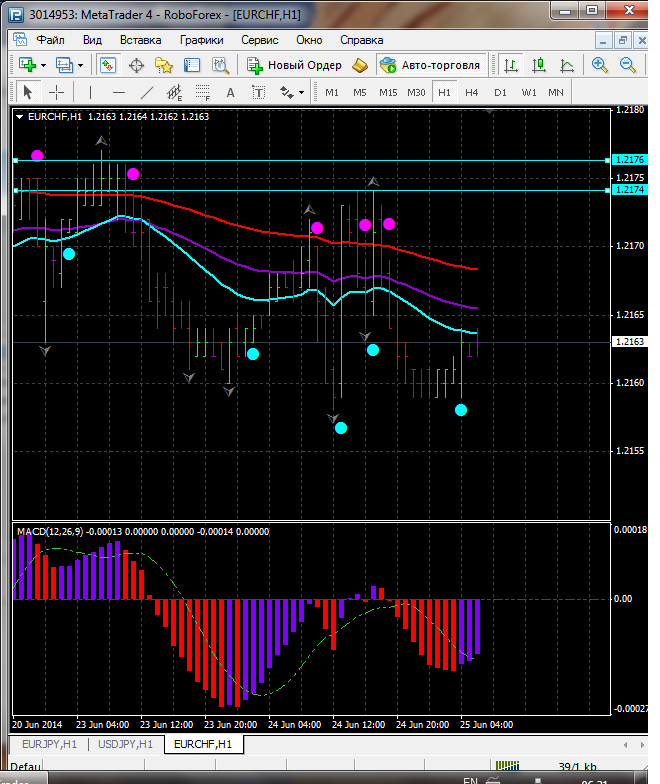Click the zoom out magnifier icon
The width and height of the screenshot is (660, 784).
[629, 65]
